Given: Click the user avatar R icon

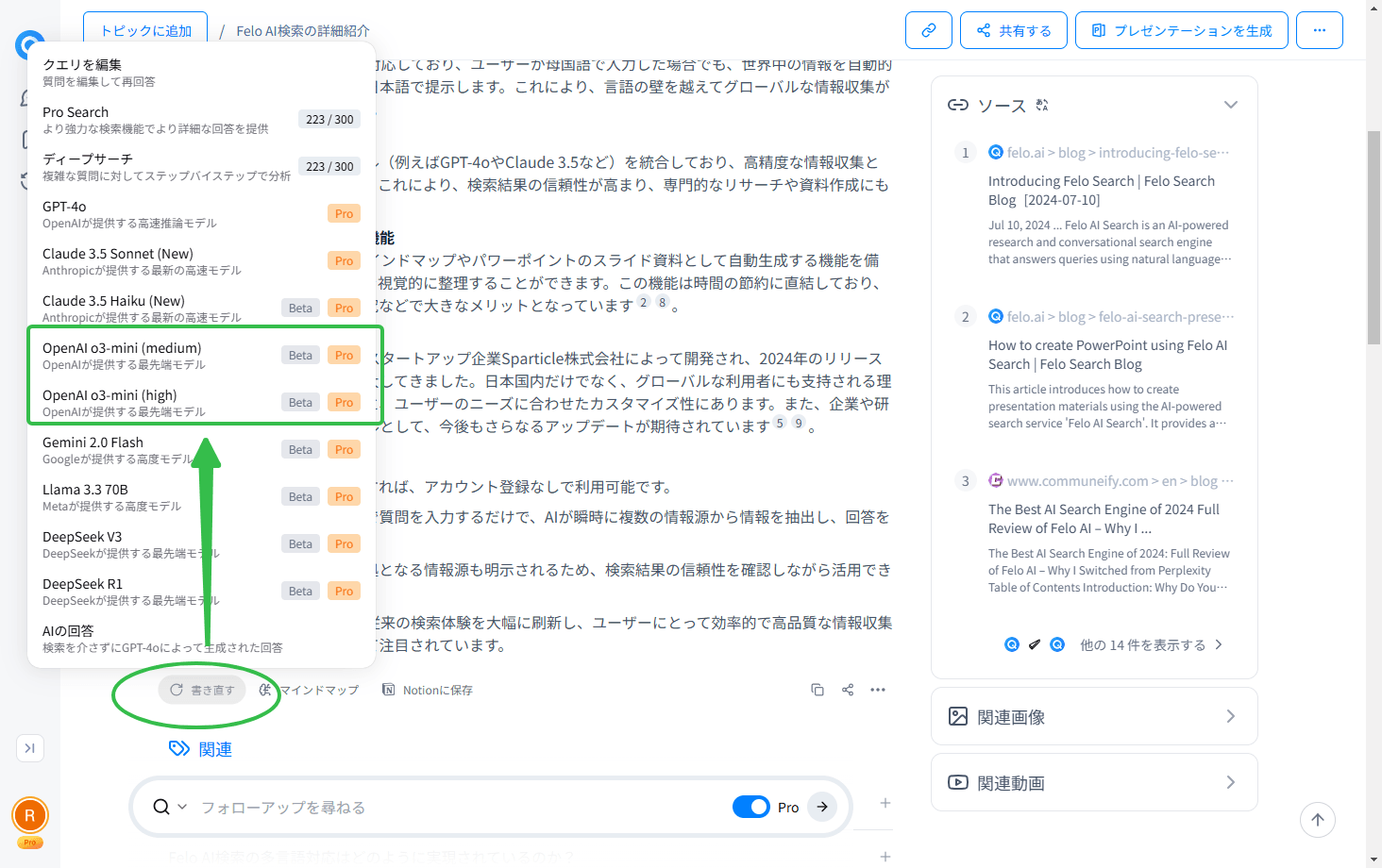Looking at the screenshot, I should (x=30, y=815).
